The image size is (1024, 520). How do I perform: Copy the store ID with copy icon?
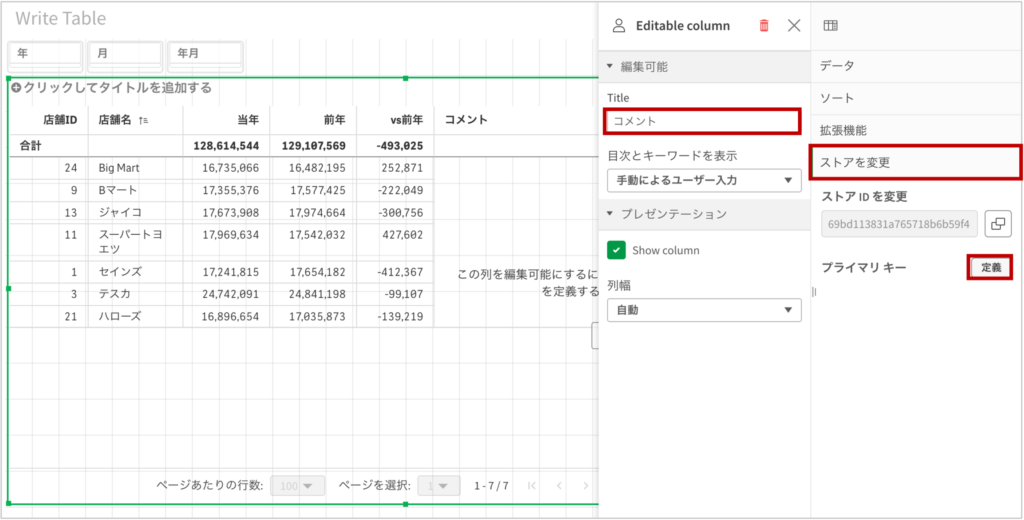point(997,224)
